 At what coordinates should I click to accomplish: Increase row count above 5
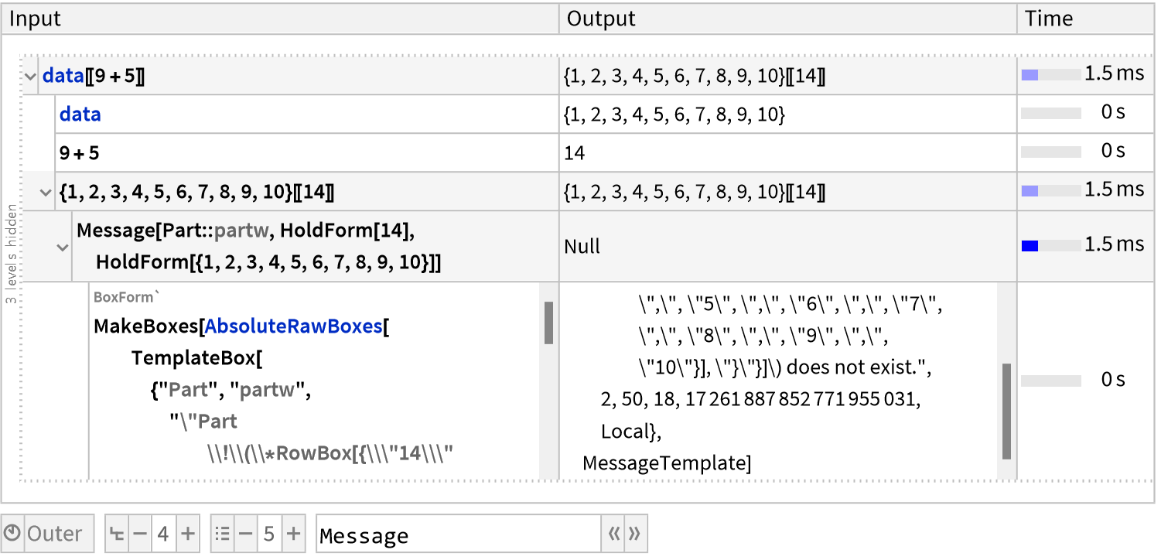click(292, 534)
